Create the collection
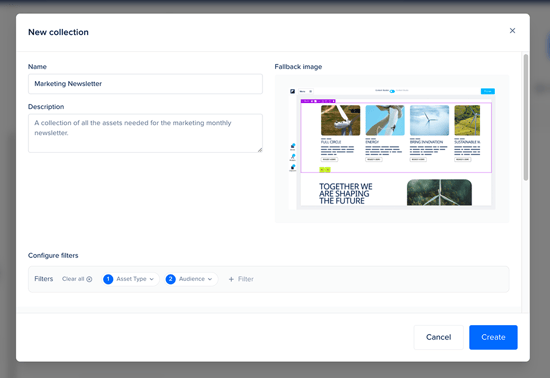The height and width of the screenshot is (378, 550). (x=493, y=337)
